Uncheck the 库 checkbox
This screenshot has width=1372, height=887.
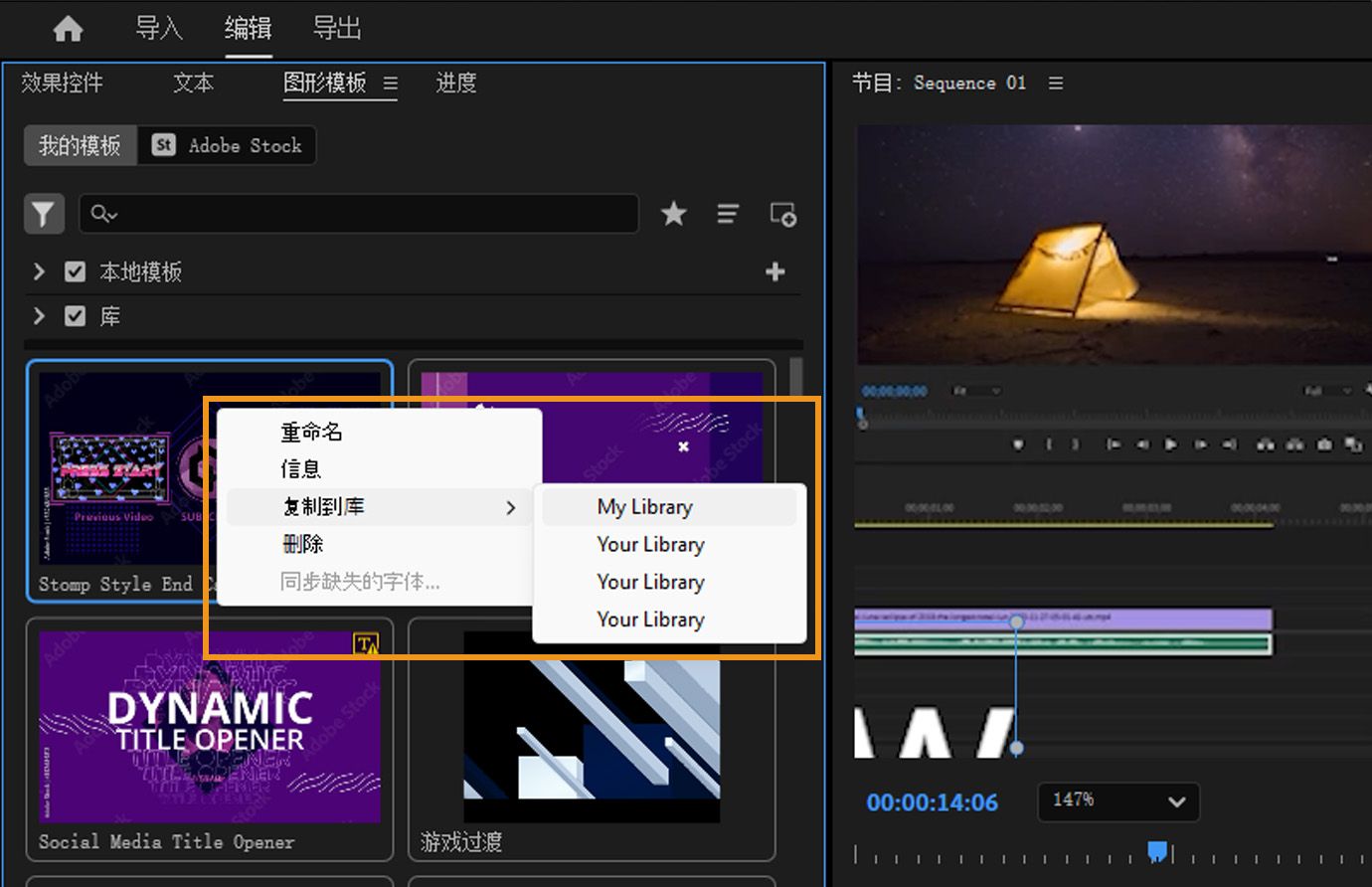(x=75, y=316)
